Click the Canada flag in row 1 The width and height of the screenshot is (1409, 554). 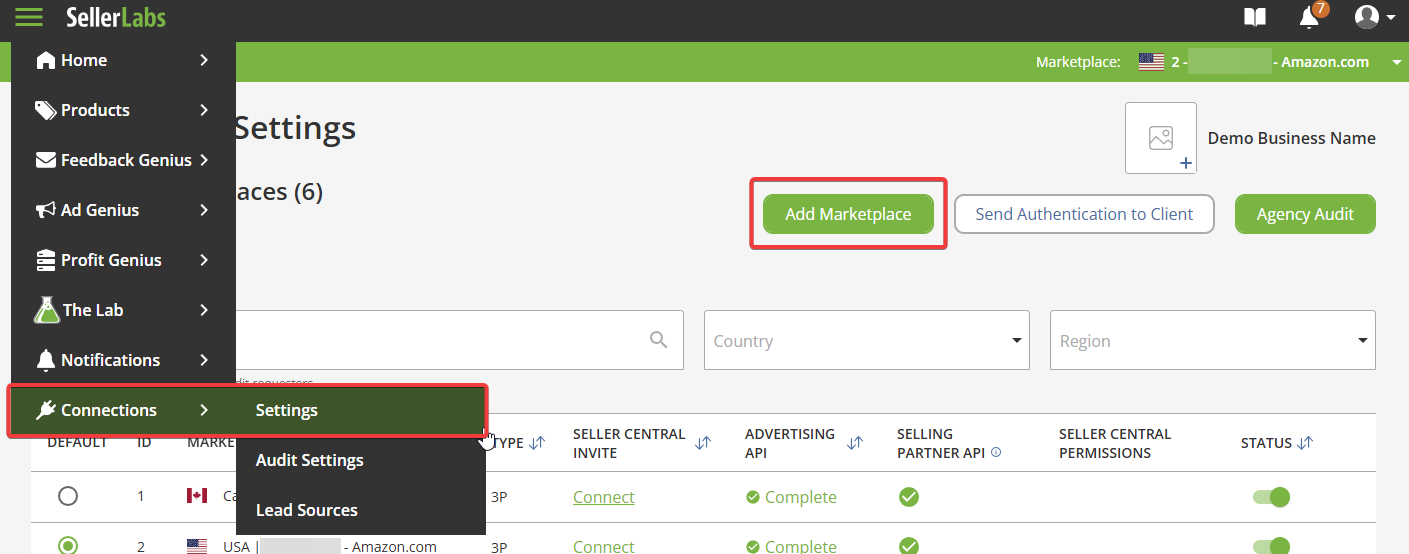point(198,496)
